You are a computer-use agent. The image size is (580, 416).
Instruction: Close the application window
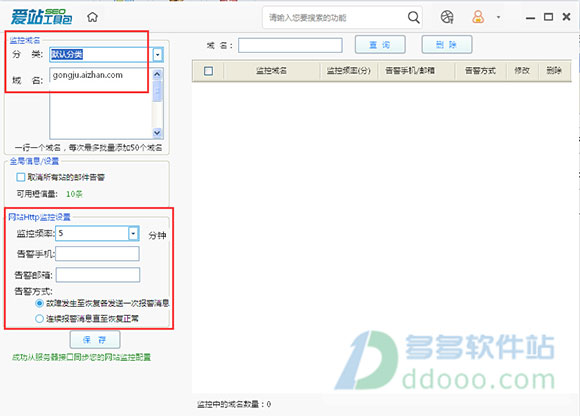click(x=566, y=17)
